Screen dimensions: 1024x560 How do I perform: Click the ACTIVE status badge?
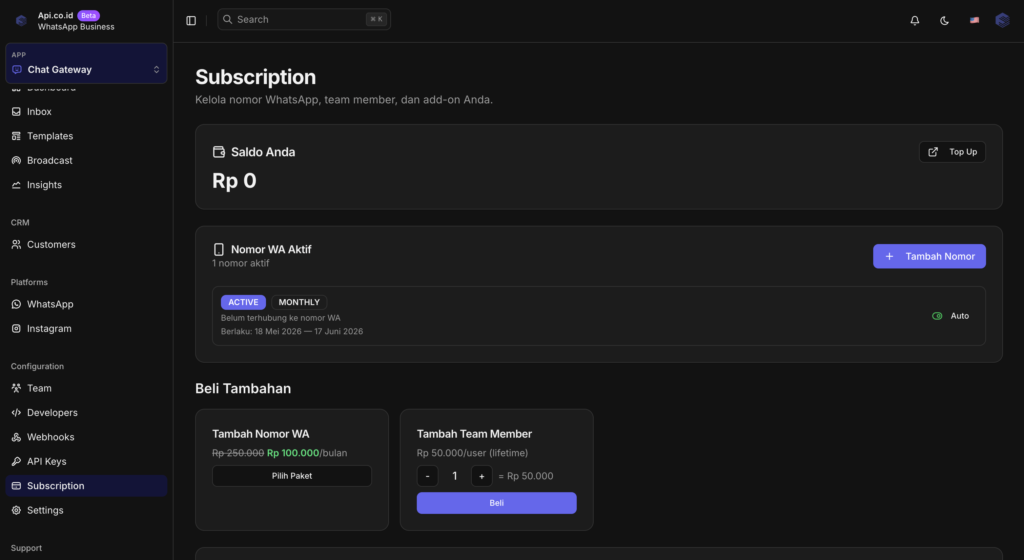coord(243,302)
